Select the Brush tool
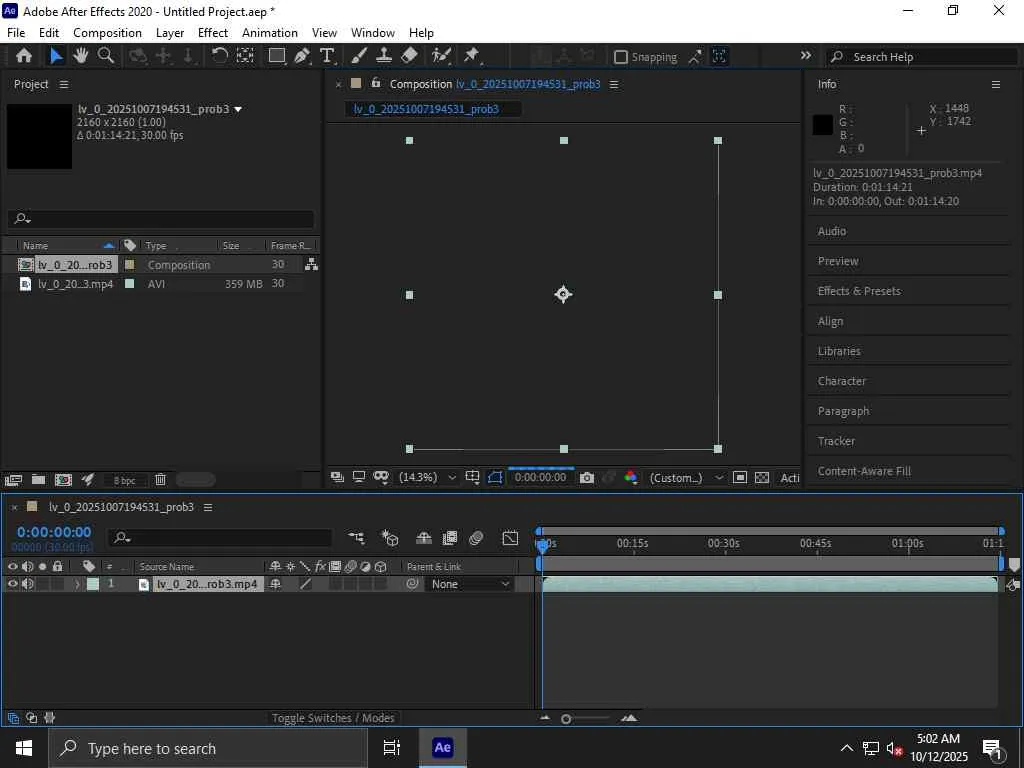The width and height of the screenshot is (1024, 768). (359, 56)
